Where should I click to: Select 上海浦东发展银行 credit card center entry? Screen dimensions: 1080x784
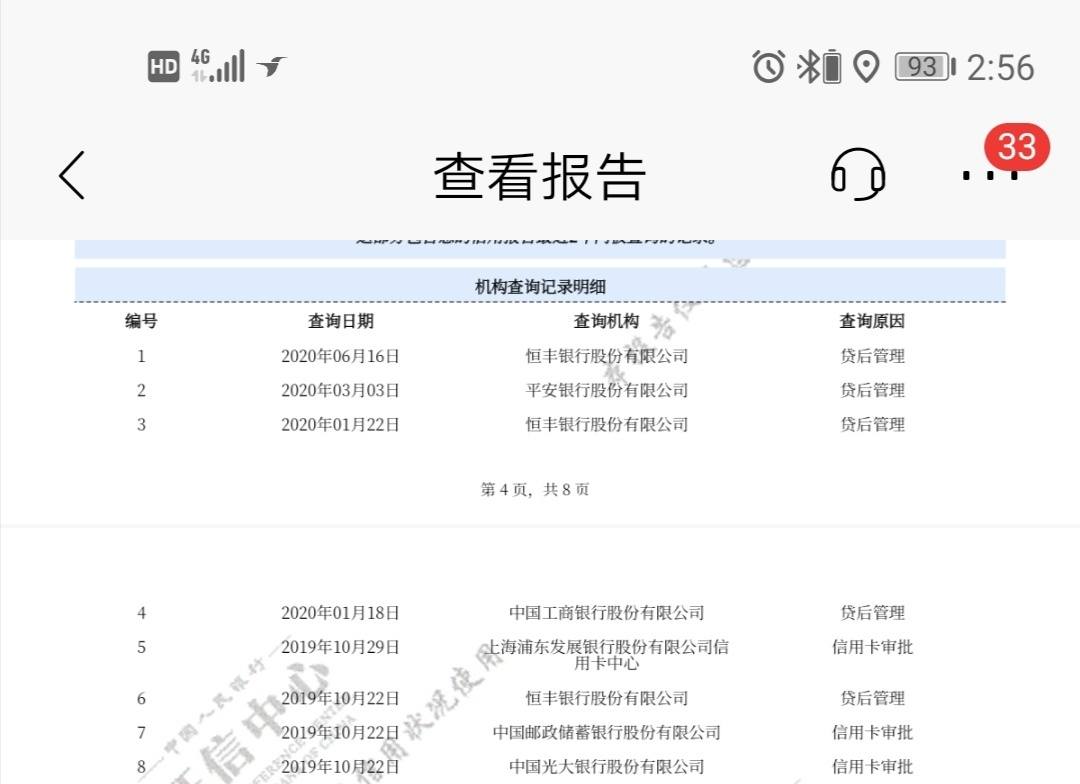click(x=607, y=655)
